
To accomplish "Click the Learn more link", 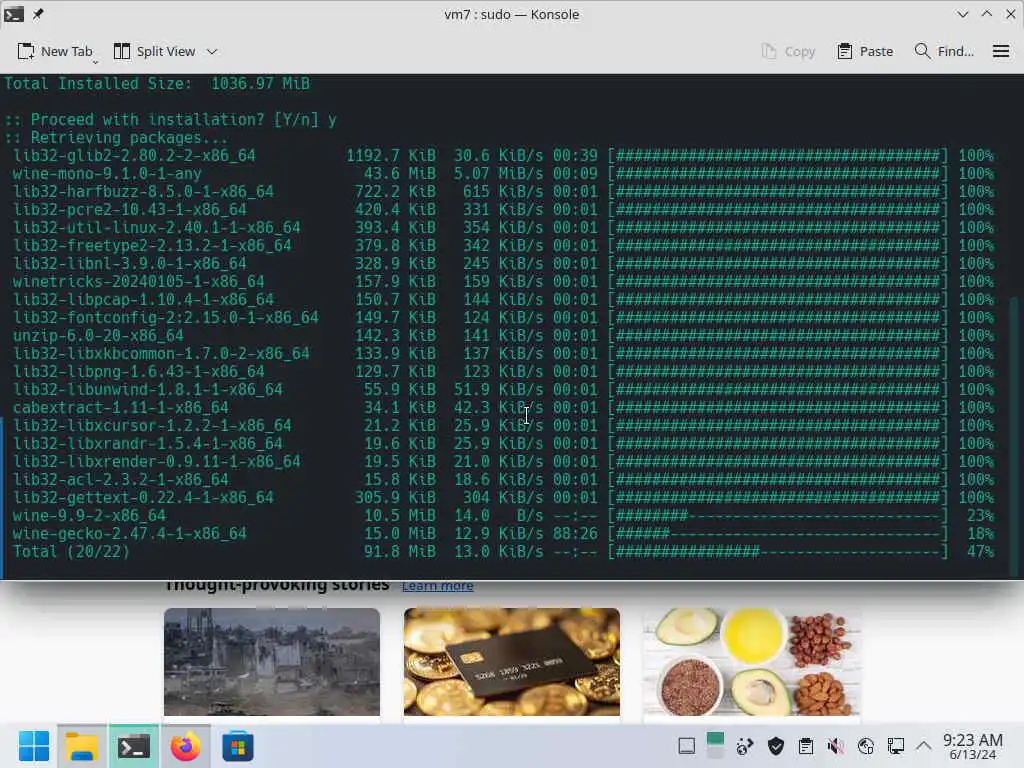I will click(x=438, y=586).
